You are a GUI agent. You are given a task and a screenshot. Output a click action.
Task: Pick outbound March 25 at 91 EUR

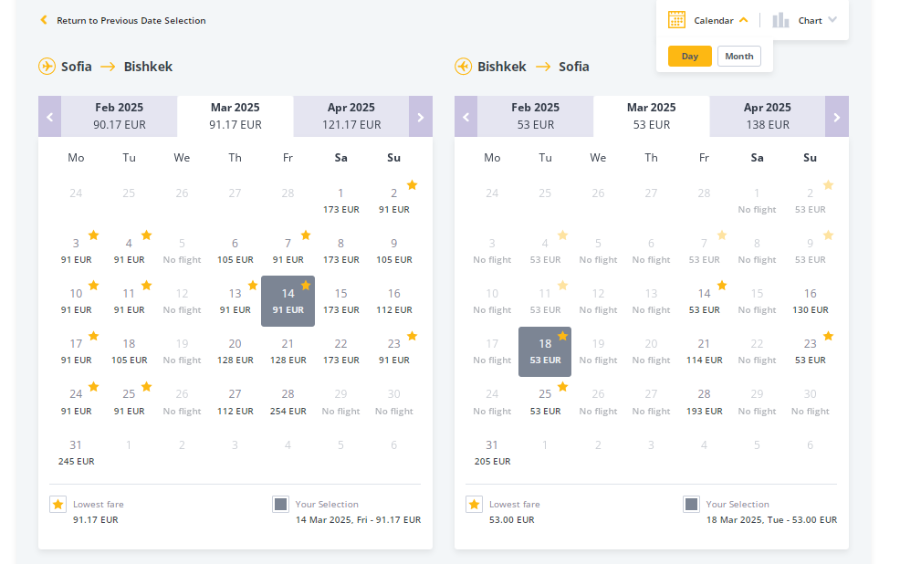click(x=129, y=402)
